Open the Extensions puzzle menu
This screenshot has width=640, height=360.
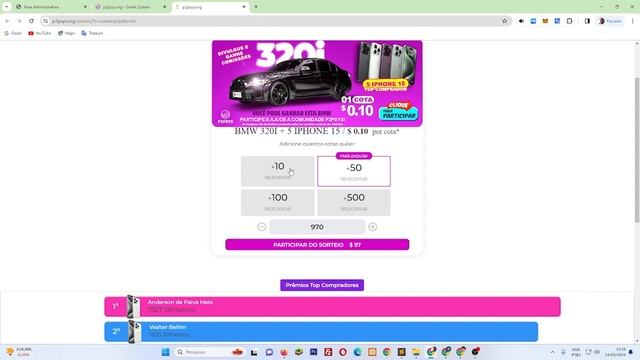tap(569, 21)
